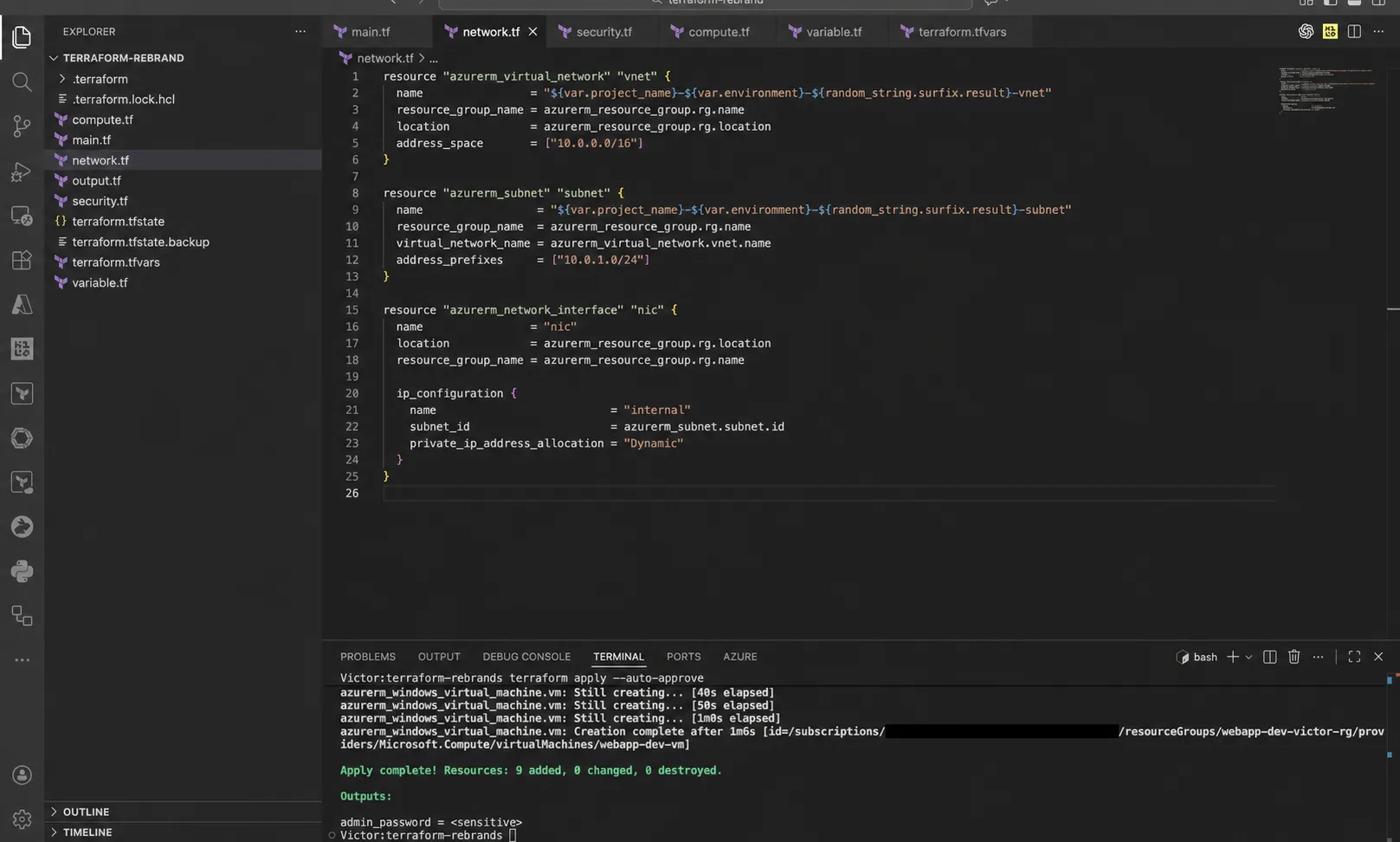This screenshot has height=842, width=1400.
Task: Open terminal panel more actions ellipsis
Action: (x=1318, y=657)
